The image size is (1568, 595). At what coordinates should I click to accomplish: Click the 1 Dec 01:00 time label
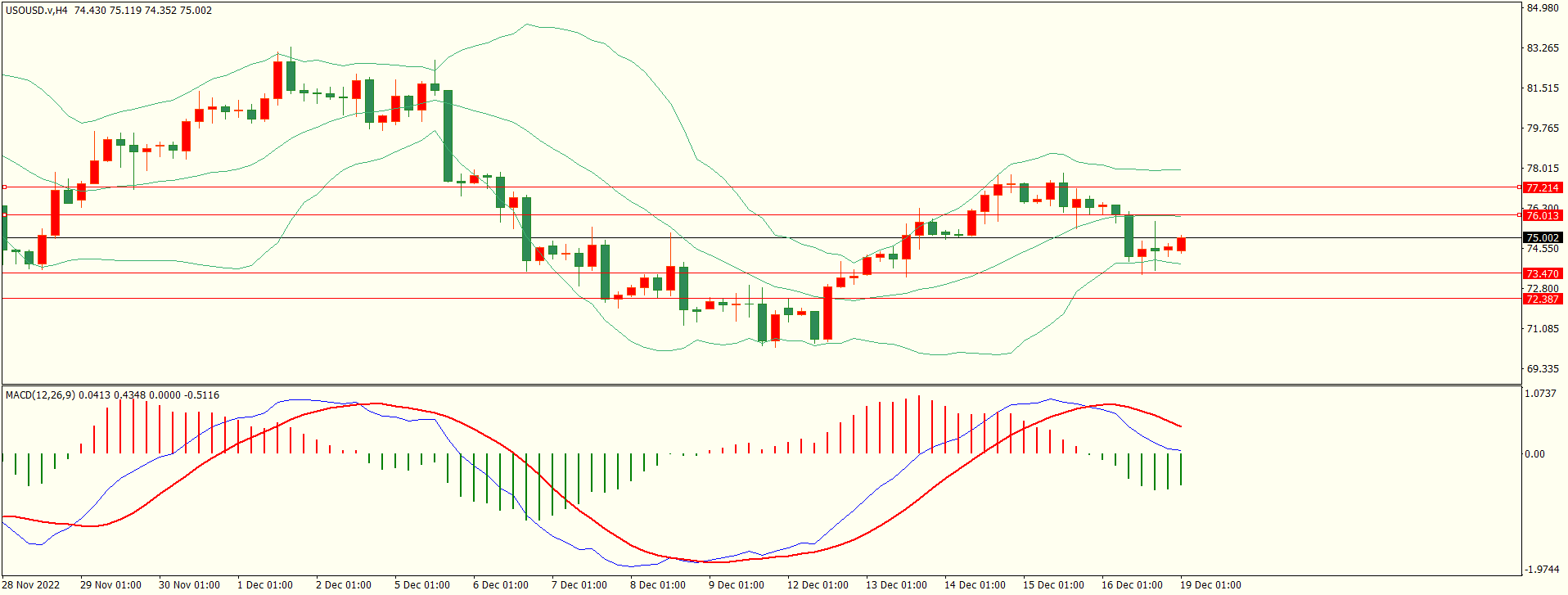[264, 585]
